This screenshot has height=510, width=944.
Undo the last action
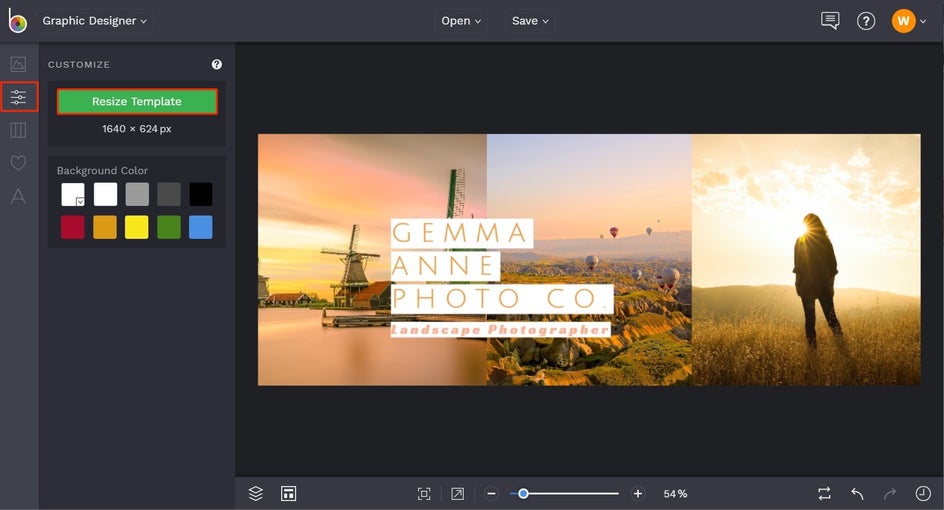click(x=857, y=494)
